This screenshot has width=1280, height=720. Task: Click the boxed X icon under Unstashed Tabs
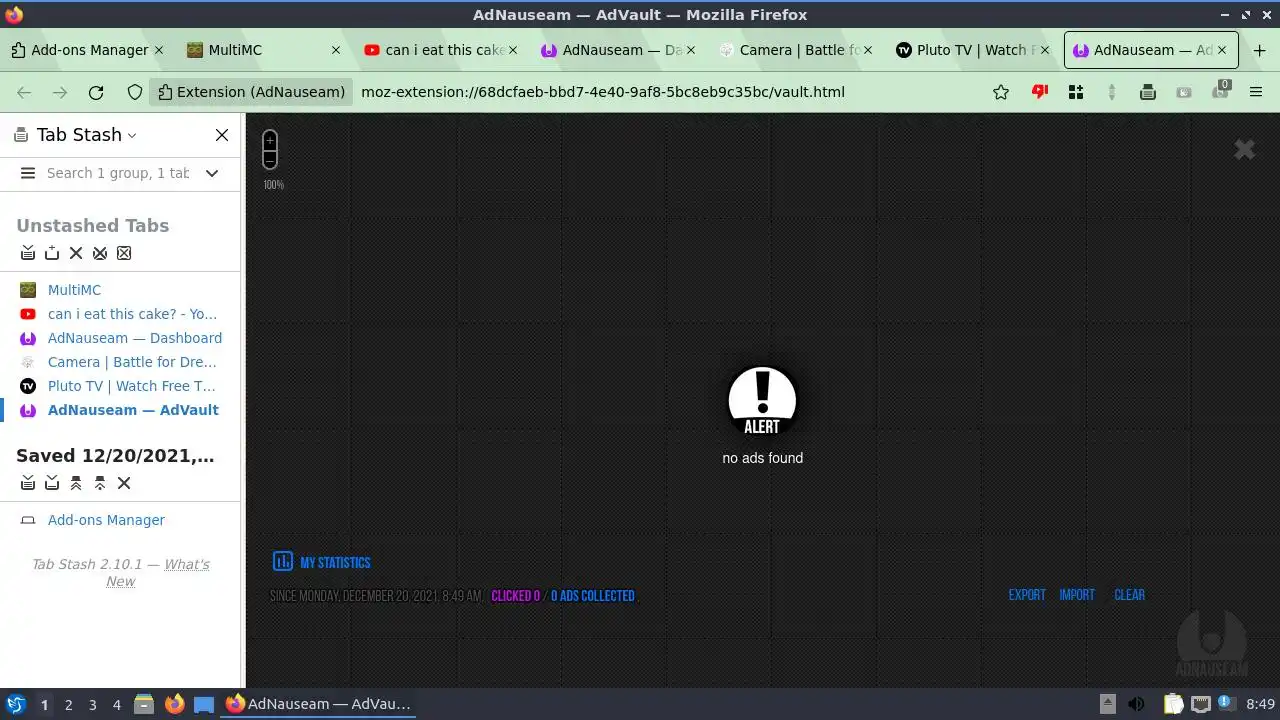point(124,253)
